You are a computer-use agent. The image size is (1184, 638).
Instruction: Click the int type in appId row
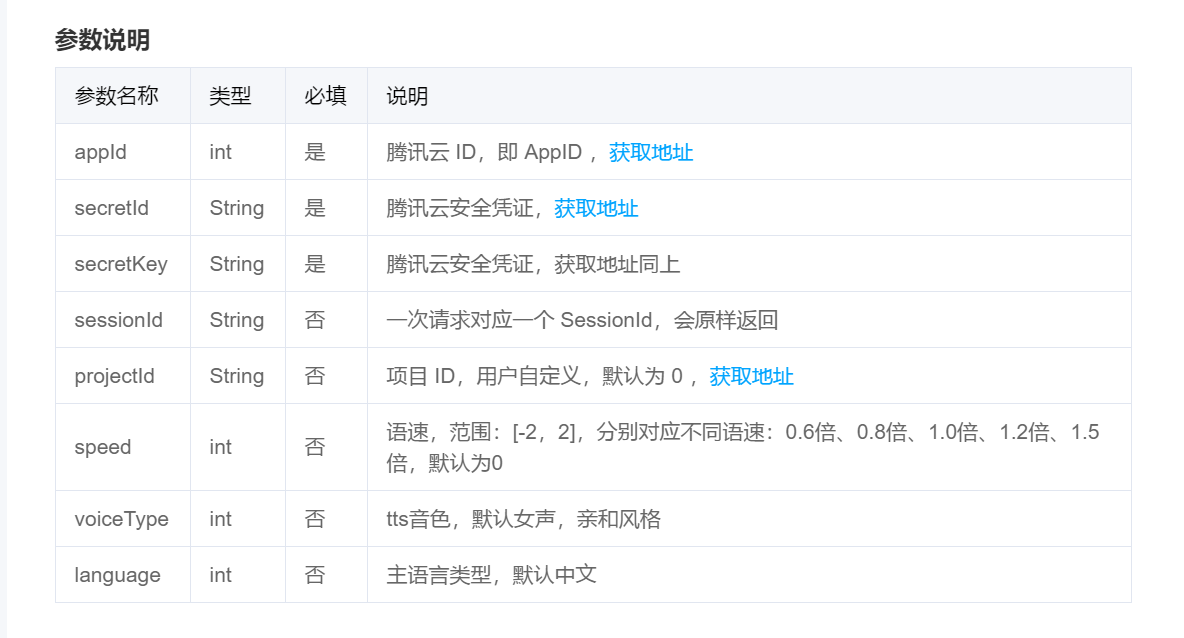tap(220, 153)
